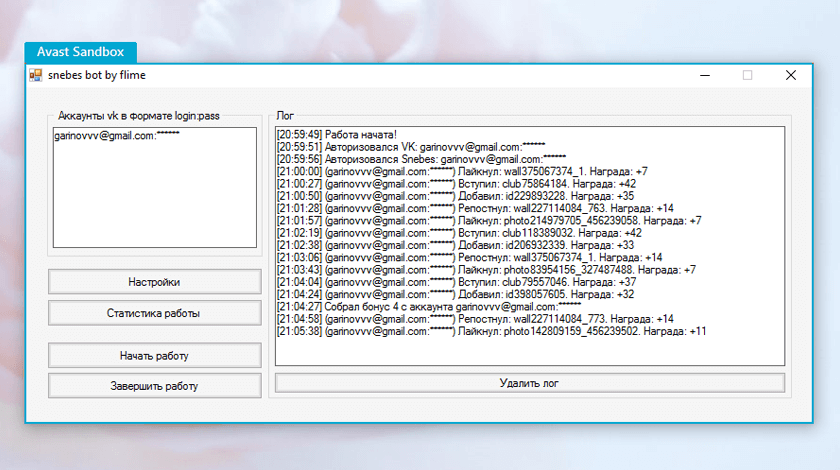840x470 pixels.
Task: Select the garinovvv@gmail.com account line in accounts box
Action: point(117,136)
